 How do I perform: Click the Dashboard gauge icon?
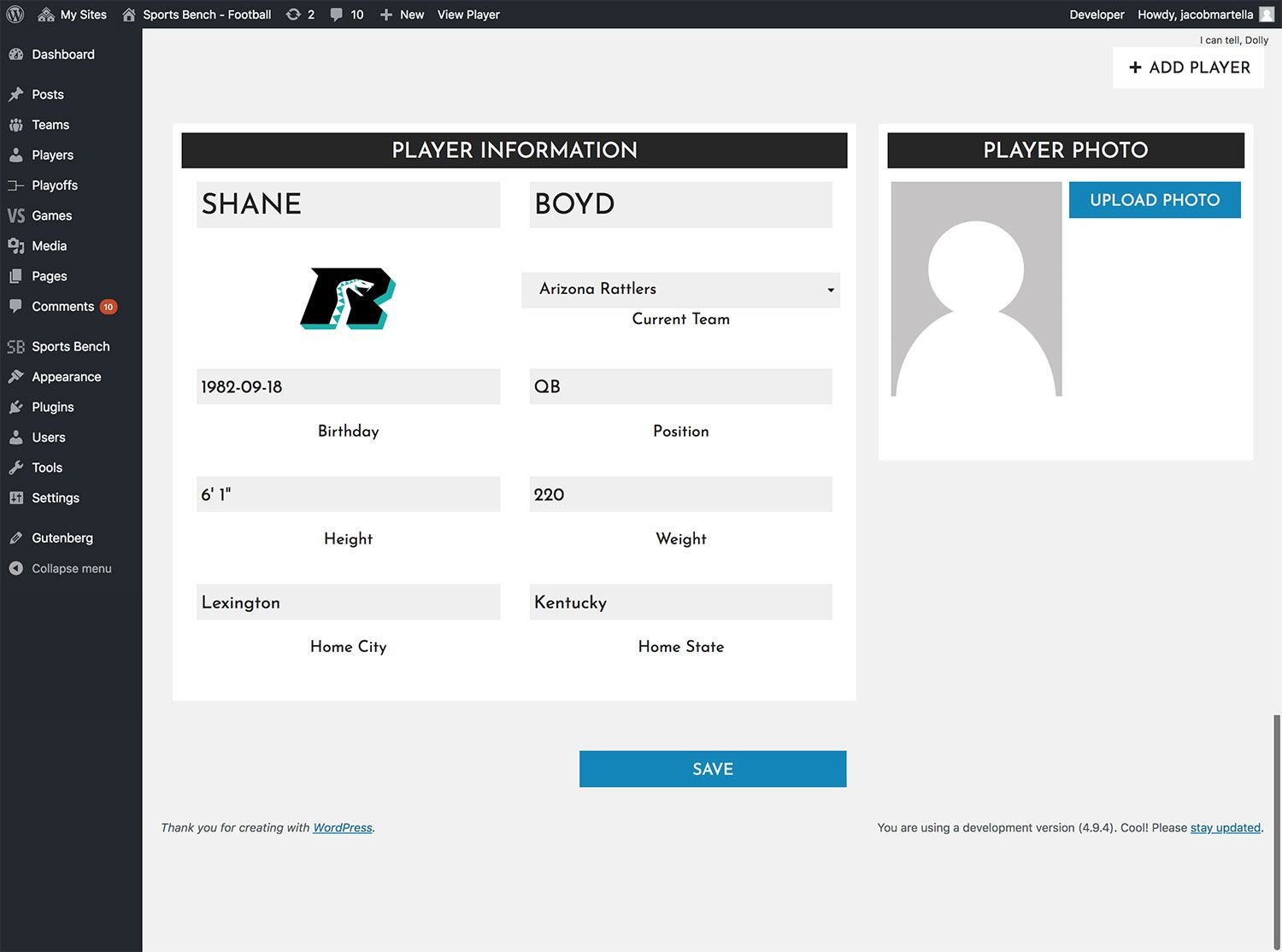coord(16,55)
